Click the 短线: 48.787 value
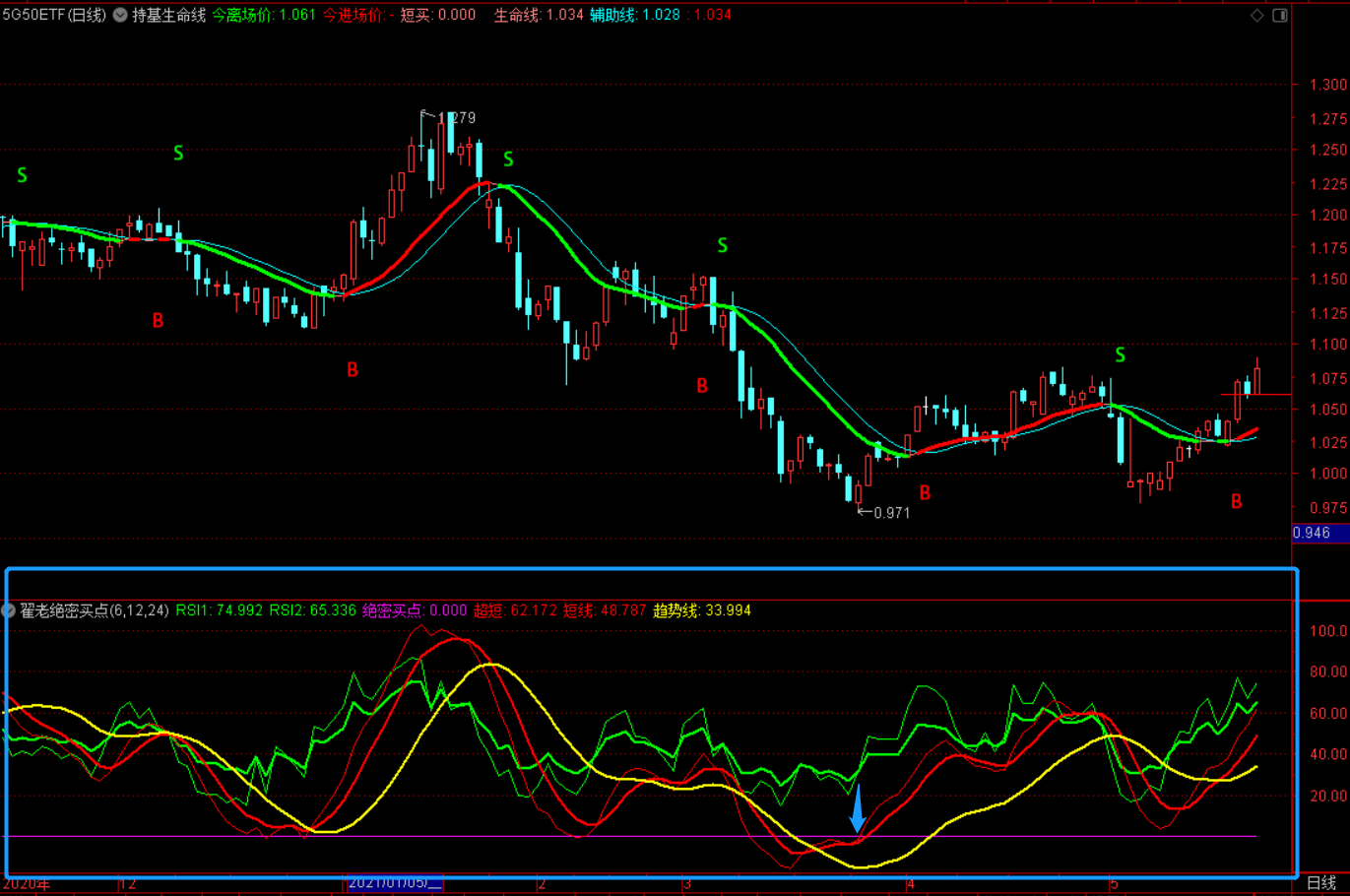1350x896 pixels. [x=605, y=610]
